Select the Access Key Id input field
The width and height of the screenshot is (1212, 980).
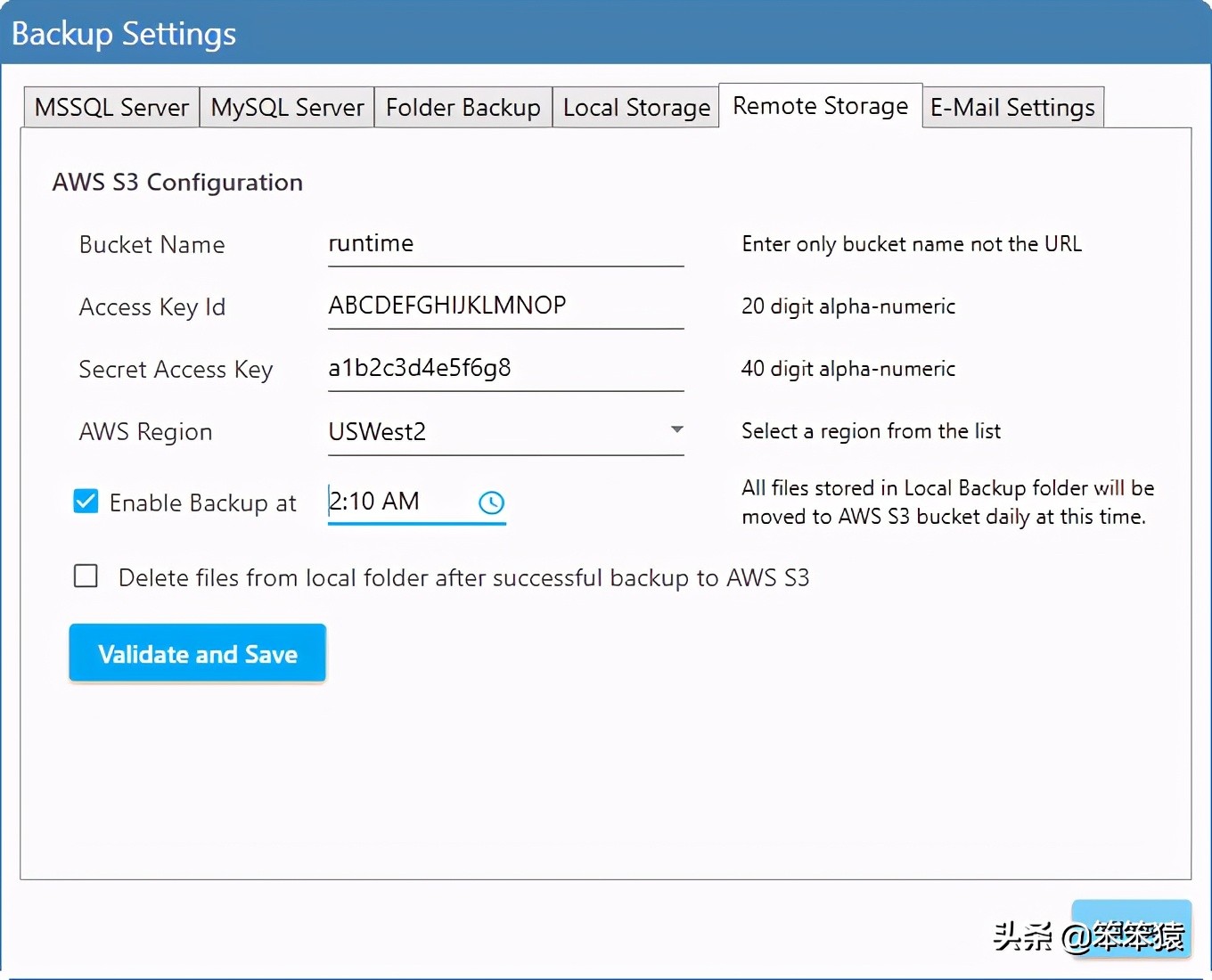coord(504,306)
